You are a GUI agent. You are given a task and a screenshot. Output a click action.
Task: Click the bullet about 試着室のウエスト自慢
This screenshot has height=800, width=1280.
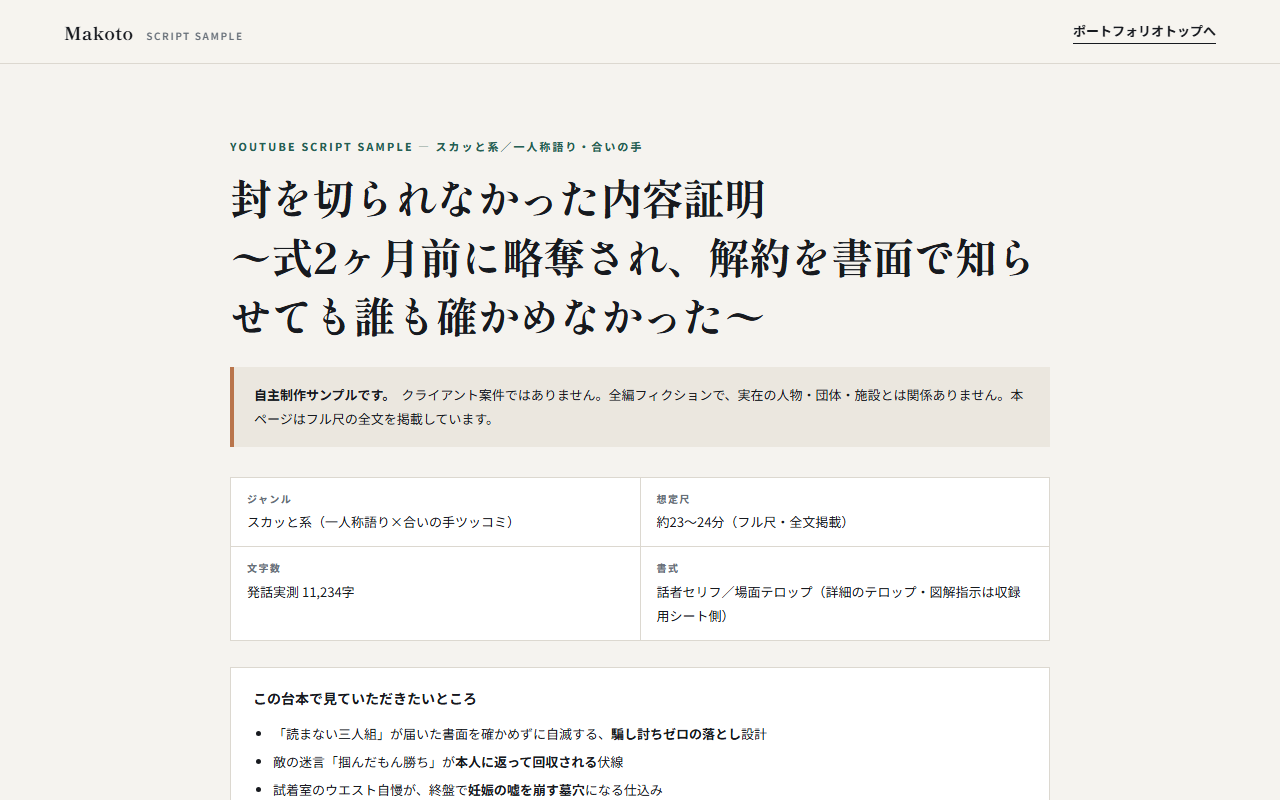pos(468,790)
